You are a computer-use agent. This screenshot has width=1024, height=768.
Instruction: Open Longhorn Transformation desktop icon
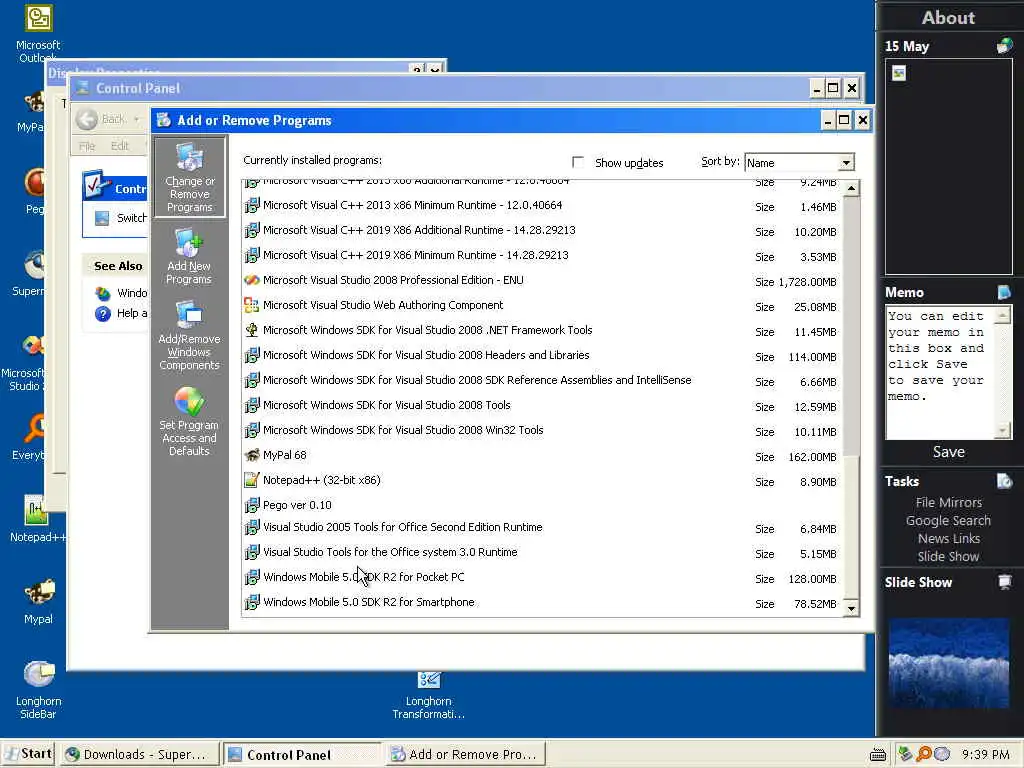click(428, 696)
